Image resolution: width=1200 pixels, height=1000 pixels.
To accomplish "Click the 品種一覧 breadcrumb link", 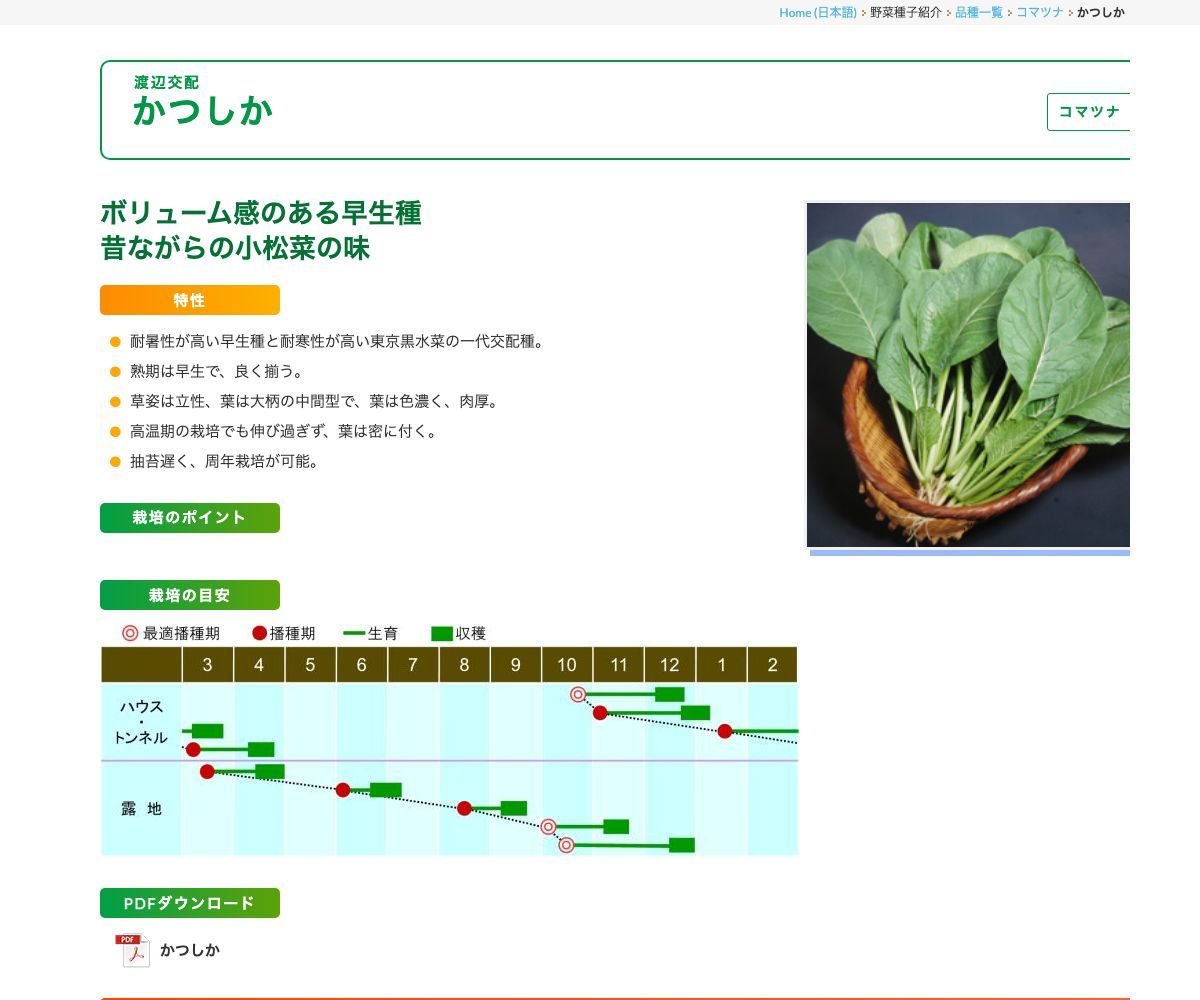I will (978, 13).
